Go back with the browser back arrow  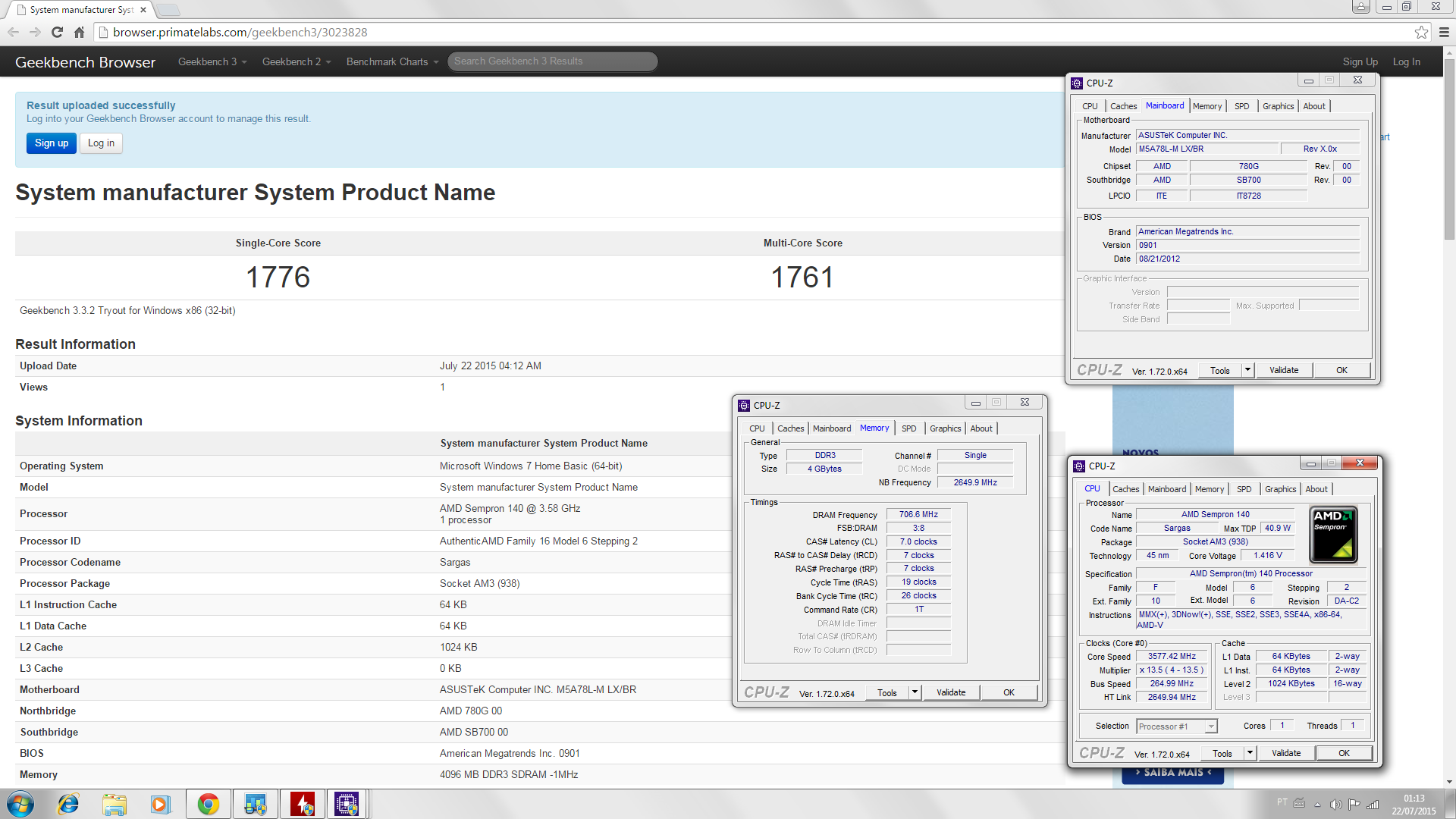click(x=13, y=32)
